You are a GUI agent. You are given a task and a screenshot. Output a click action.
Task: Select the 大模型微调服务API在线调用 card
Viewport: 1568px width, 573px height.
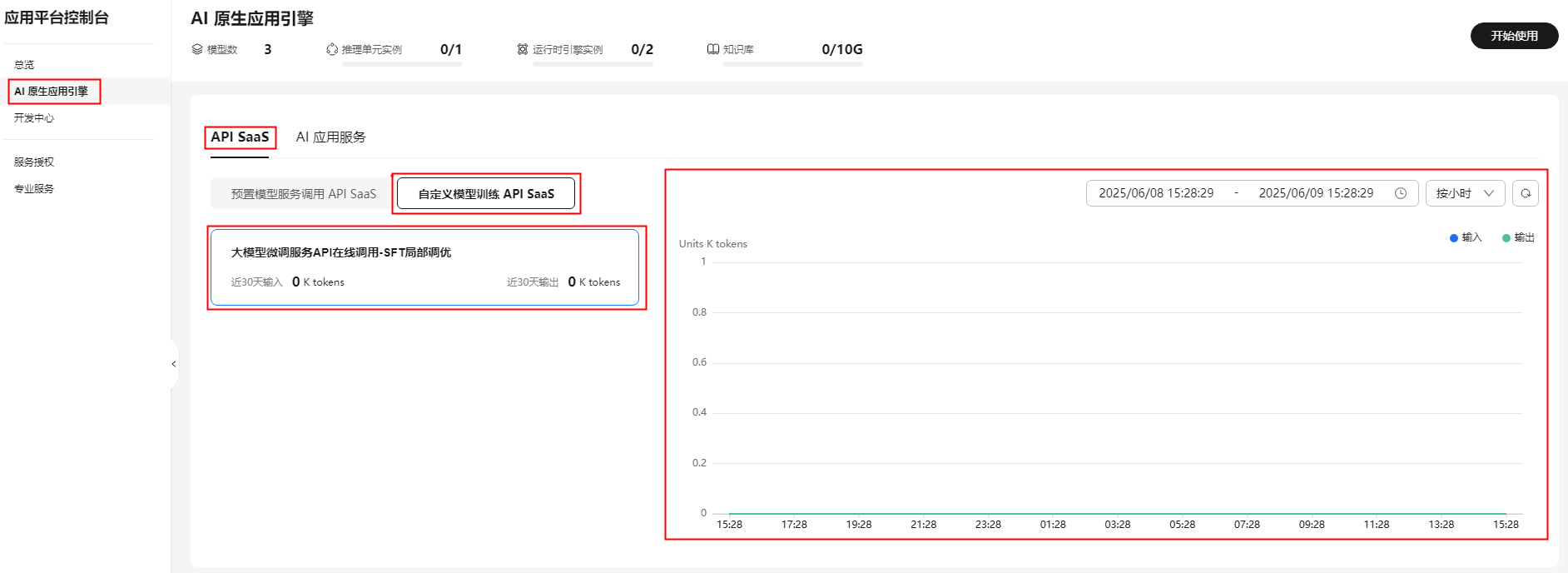point(424,267)
